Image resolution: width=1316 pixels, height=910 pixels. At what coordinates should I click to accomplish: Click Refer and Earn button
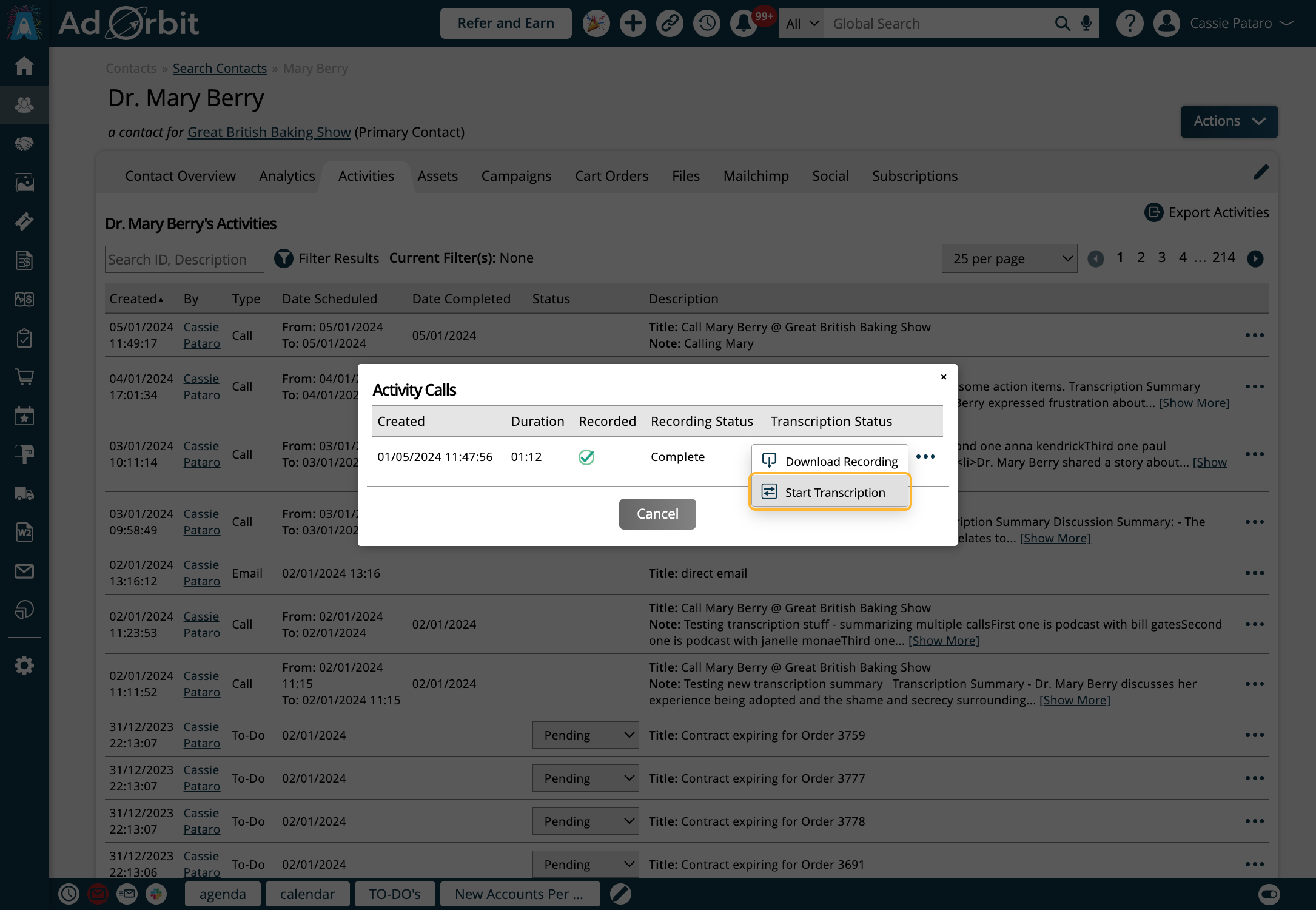506,23
